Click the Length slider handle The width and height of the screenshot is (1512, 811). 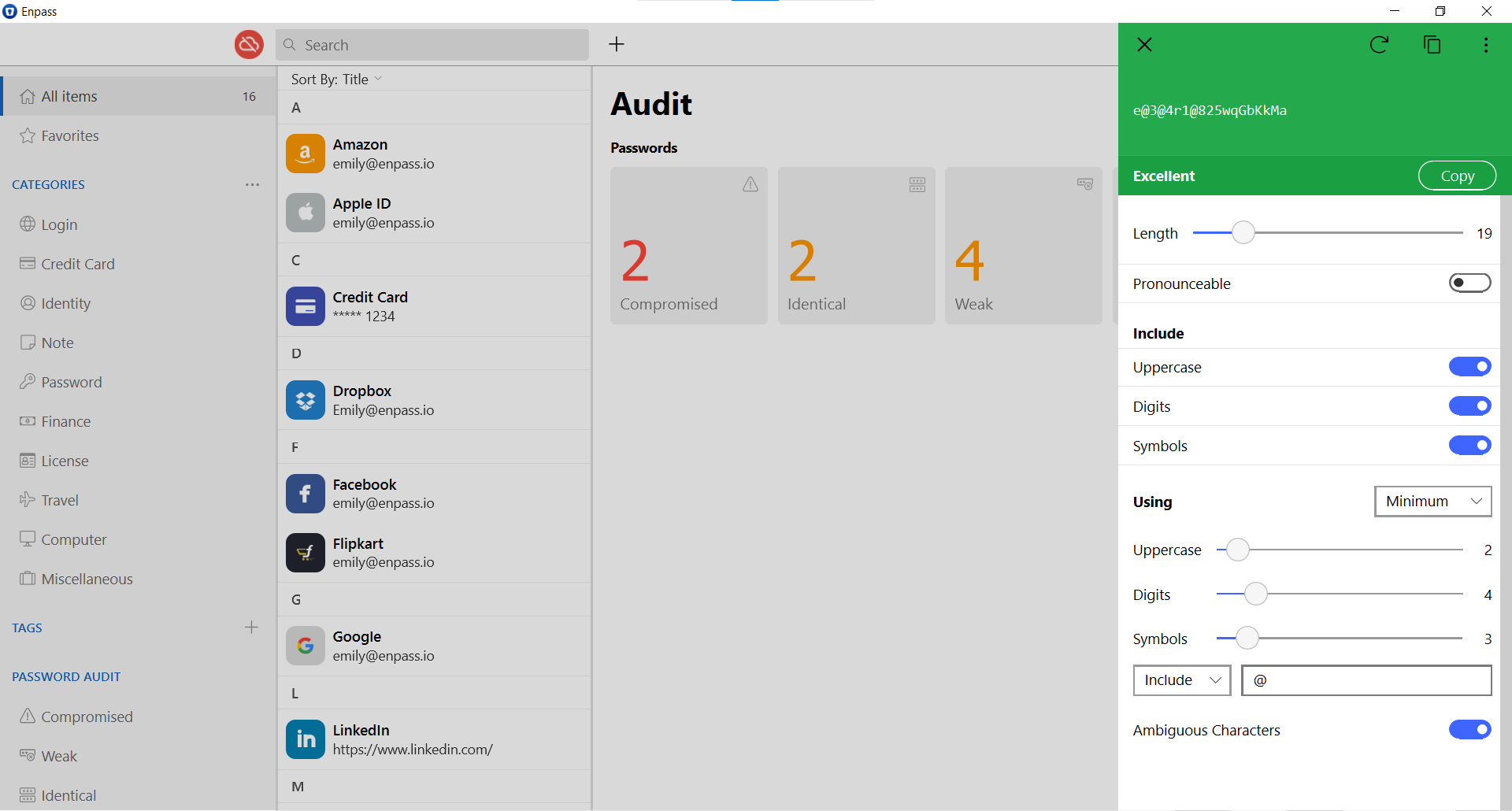[x=1243, y=232]
